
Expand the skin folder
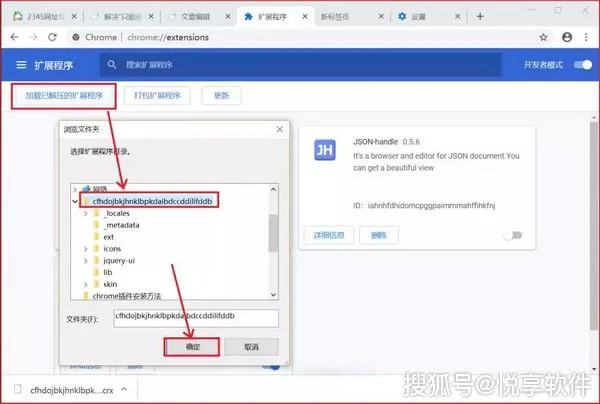click(86, 284)
